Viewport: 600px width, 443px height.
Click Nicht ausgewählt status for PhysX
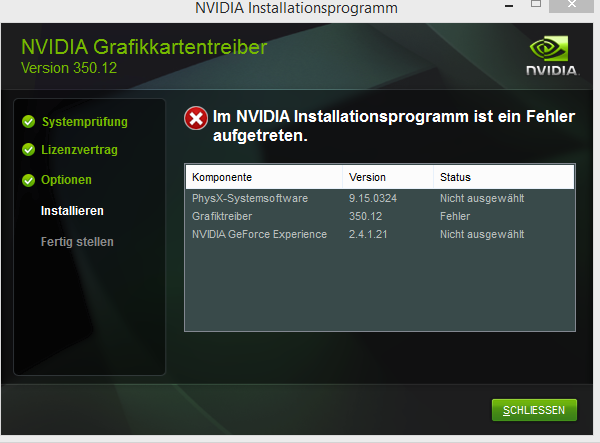[482, 198]
